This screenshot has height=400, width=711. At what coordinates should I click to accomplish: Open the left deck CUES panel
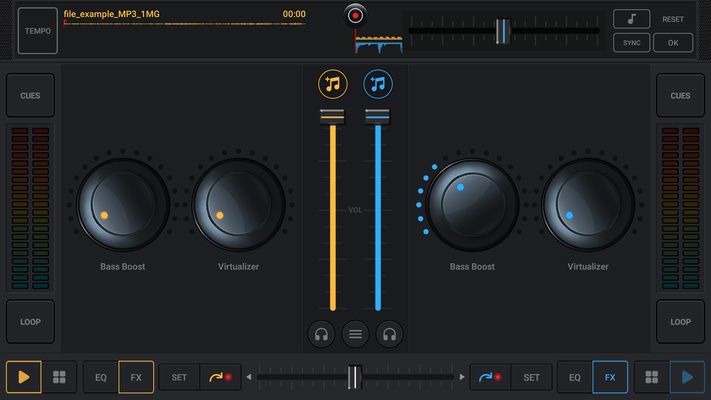click(x=30, y=95)
